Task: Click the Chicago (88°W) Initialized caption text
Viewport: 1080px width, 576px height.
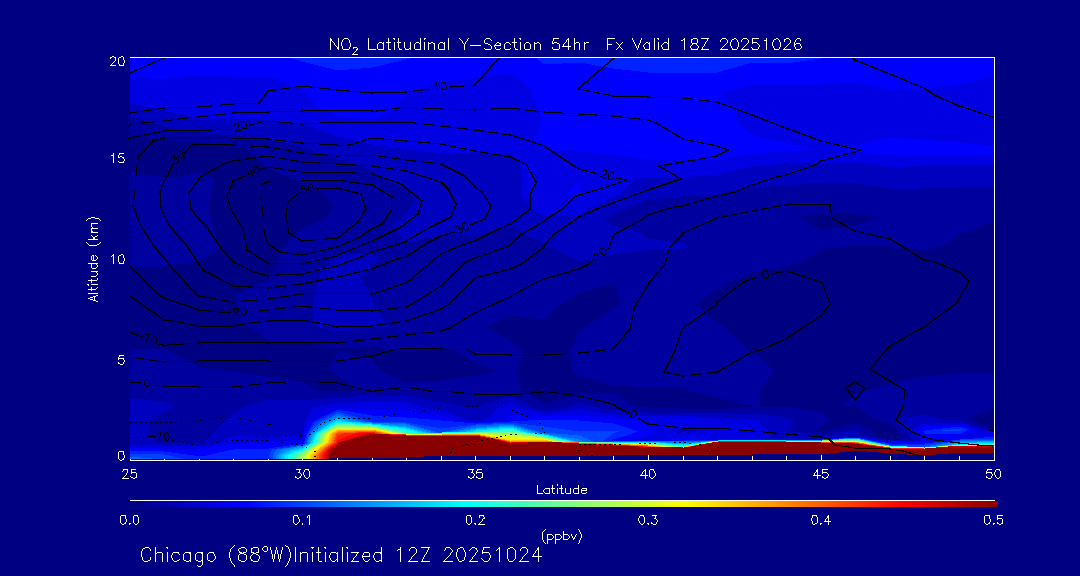Action: [341, 555]
